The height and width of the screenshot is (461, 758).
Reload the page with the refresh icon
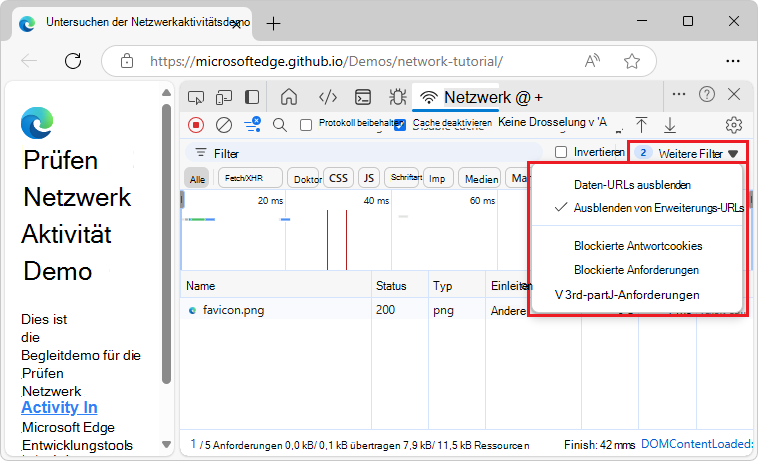click(73, 61)
